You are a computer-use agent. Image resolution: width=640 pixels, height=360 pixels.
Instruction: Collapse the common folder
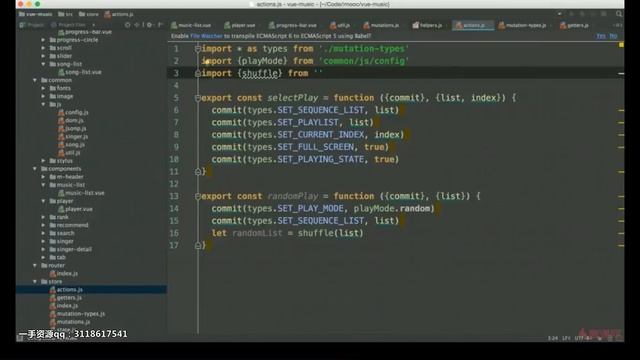(x=35, y=80)
